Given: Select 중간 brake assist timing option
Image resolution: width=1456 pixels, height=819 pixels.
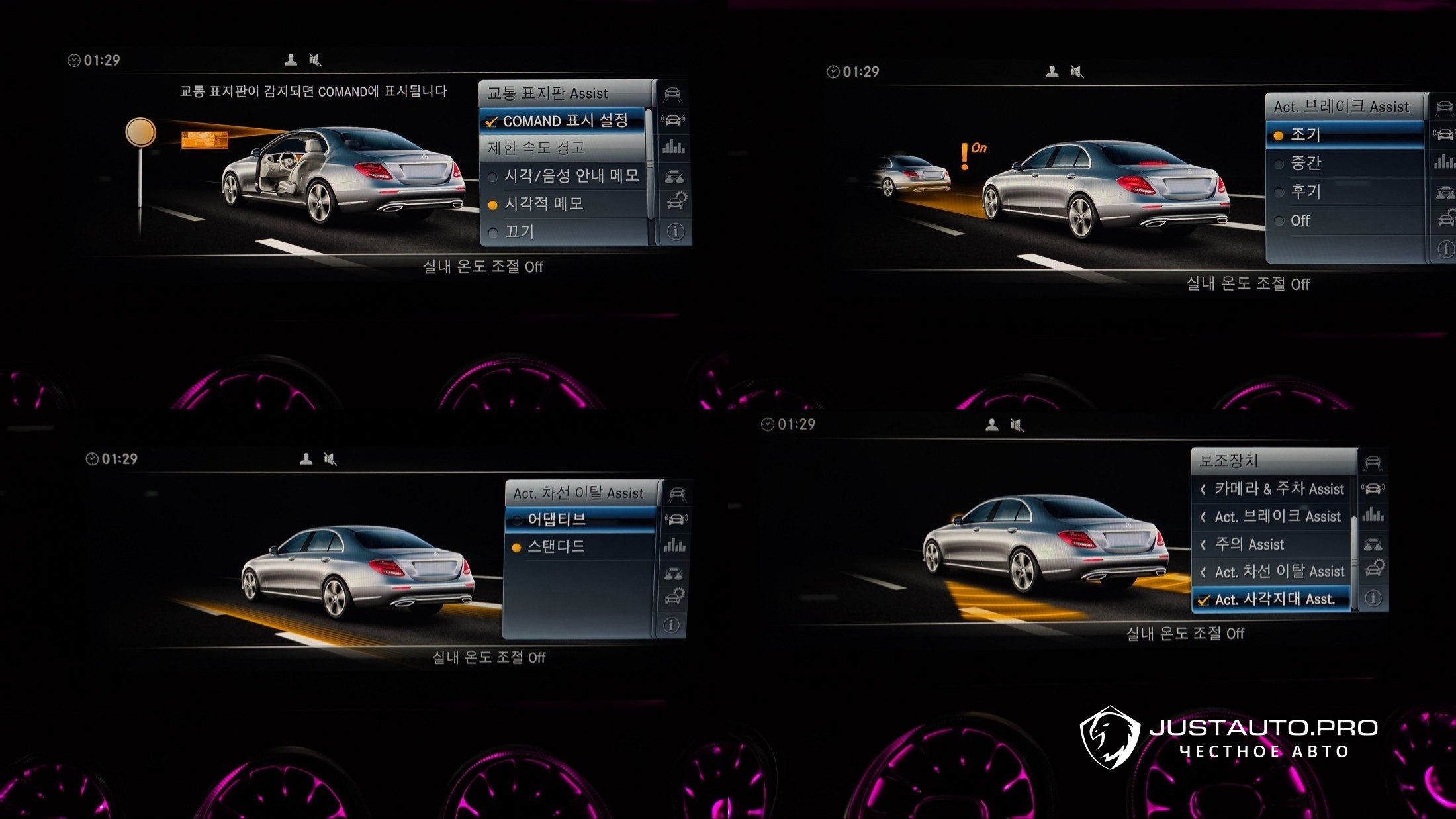Looking at the screenshot, I should [x=1305, y=163].
